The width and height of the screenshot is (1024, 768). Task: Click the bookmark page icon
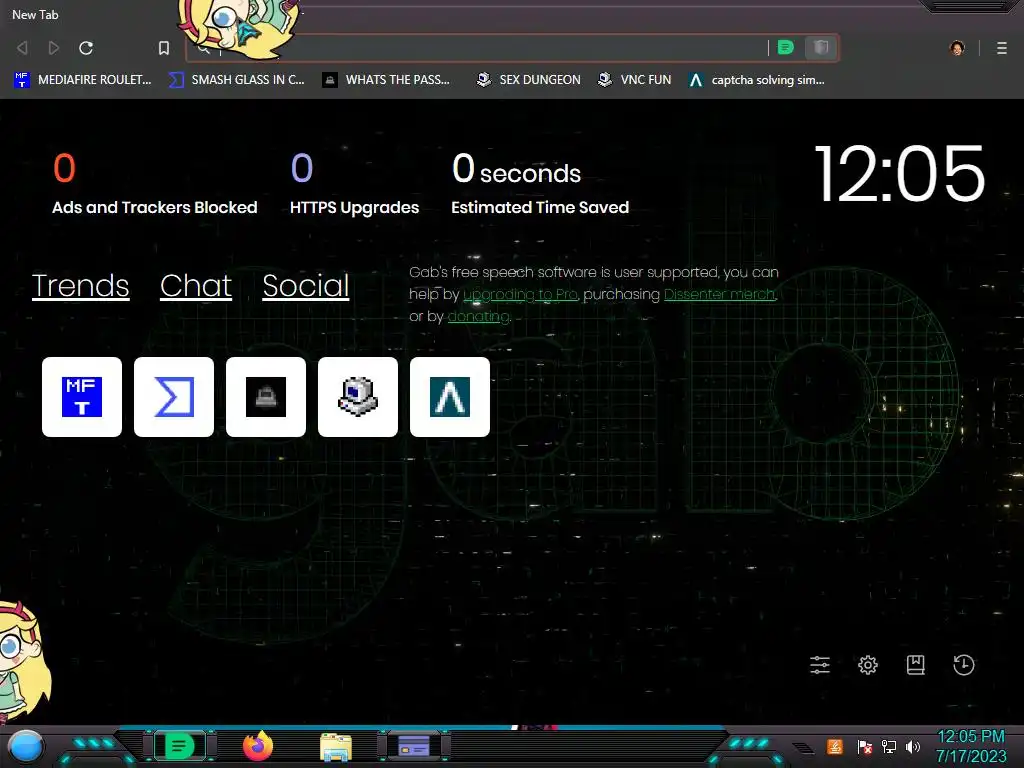[164, 48]
